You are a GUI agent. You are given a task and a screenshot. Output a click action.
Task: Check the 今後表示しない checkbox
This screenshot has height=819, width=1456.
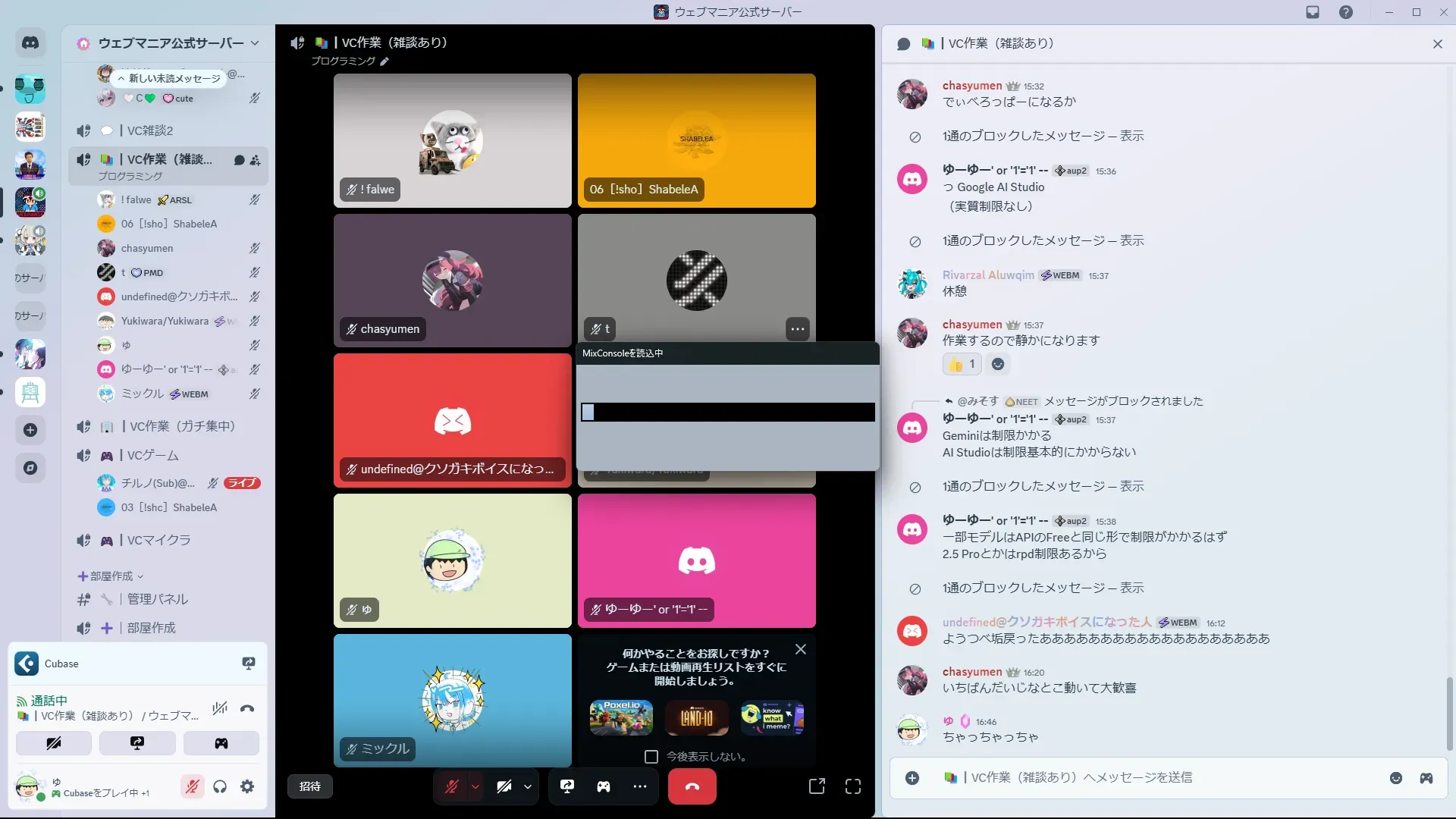point(651,756)
